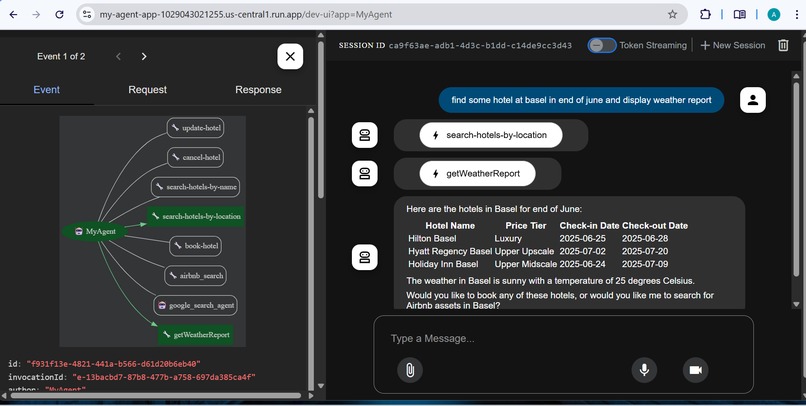
Task: Click the user message about Basel hotels
Action: click(x=581, y=100)
